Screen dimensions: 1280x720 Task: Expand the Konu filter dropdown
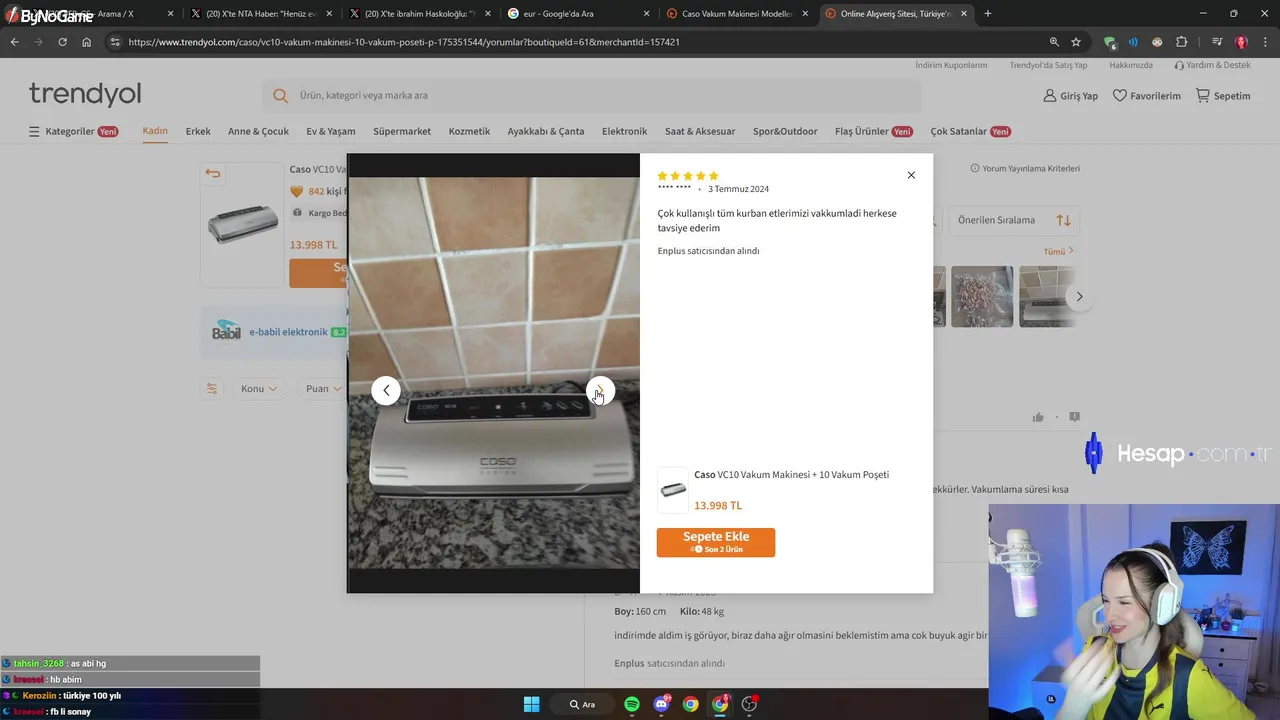[x=259, y=389]
